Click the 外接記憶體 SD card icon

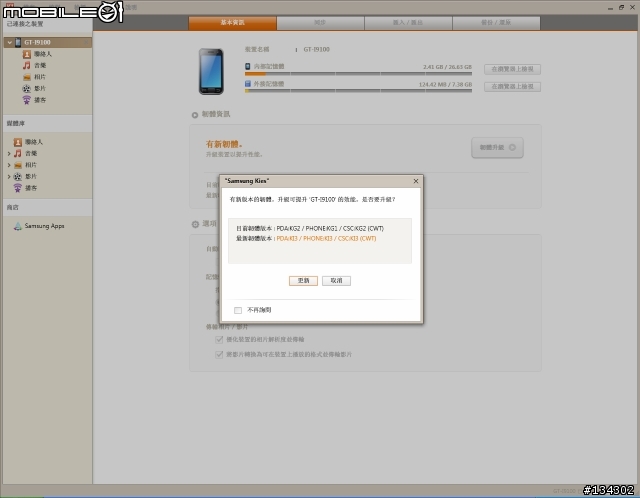247,84
